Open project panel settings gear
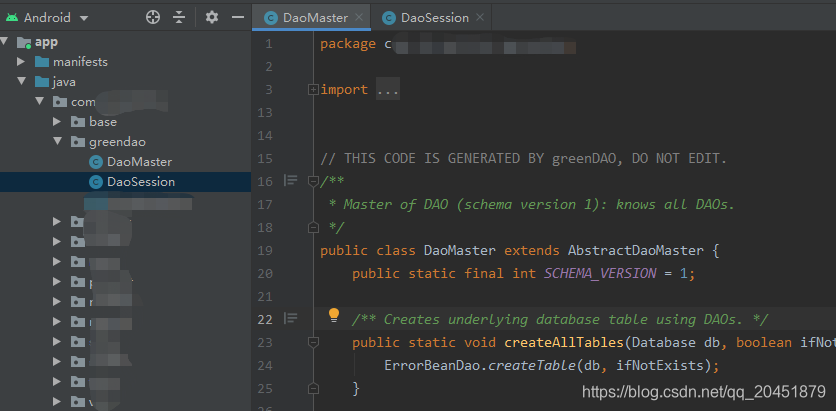Screen dimensions: 836x411 click(212, 18)
